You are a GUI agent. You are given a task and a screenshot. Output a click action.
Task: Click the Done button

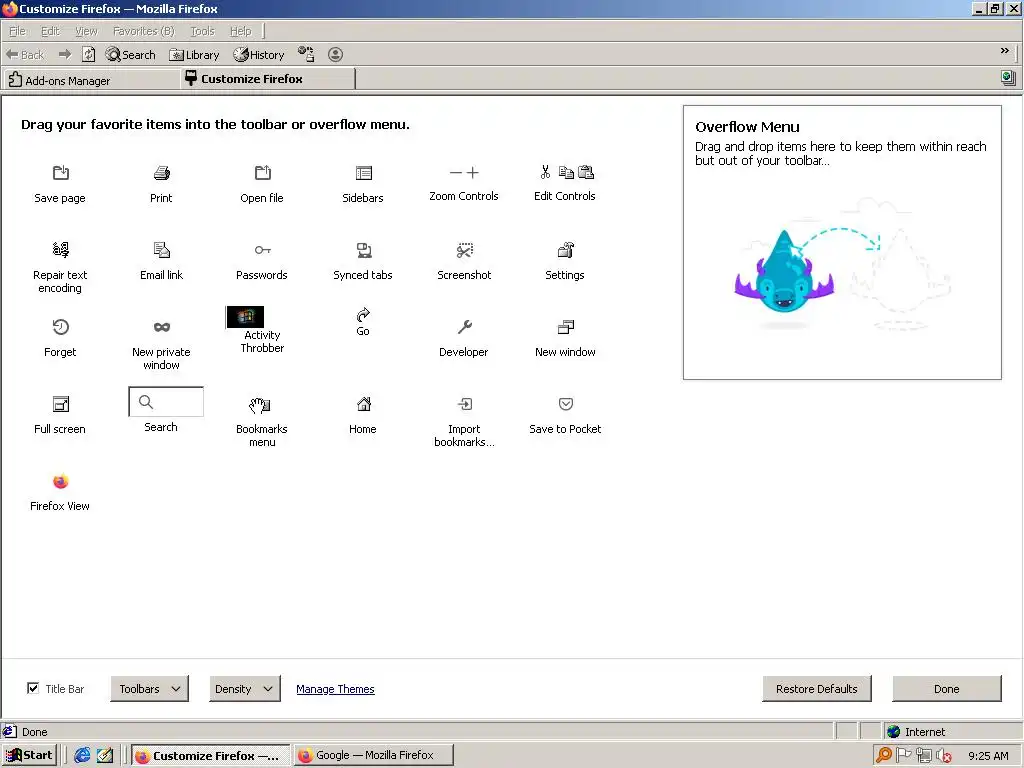tap(946, 689)
